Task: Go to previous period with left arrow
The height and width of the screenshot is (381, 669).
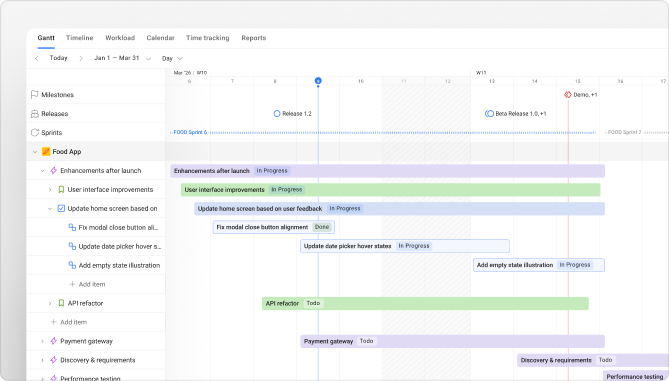Action: (37, 58)
